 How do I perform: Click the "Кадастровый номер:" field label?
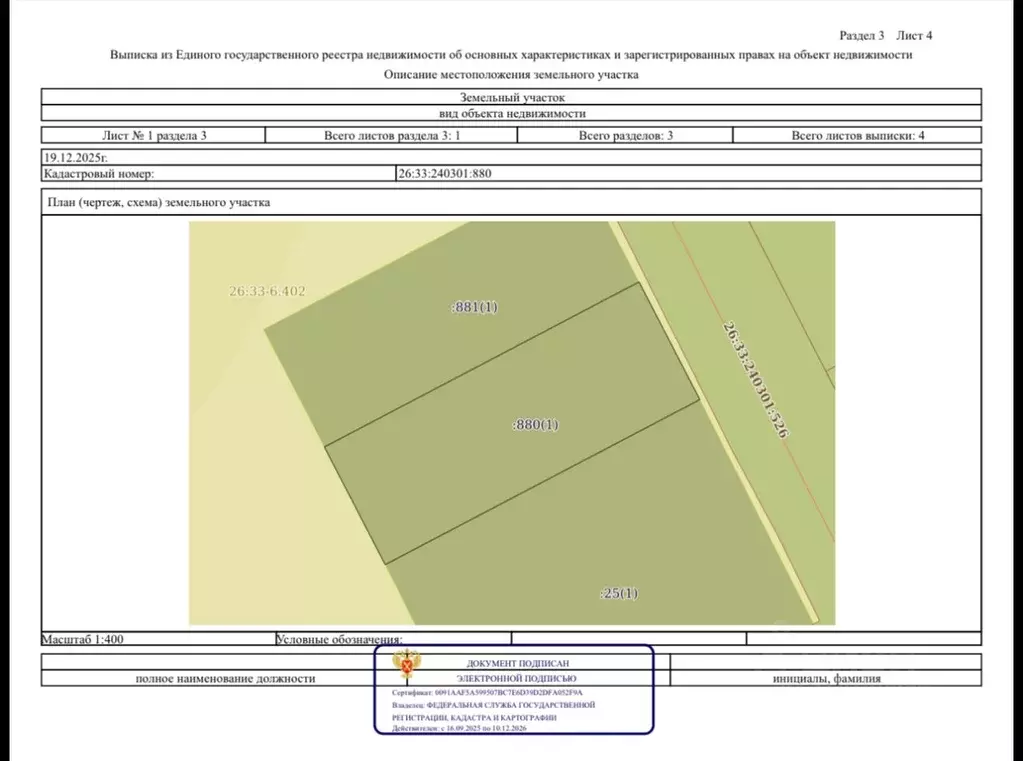pos(98,174)
